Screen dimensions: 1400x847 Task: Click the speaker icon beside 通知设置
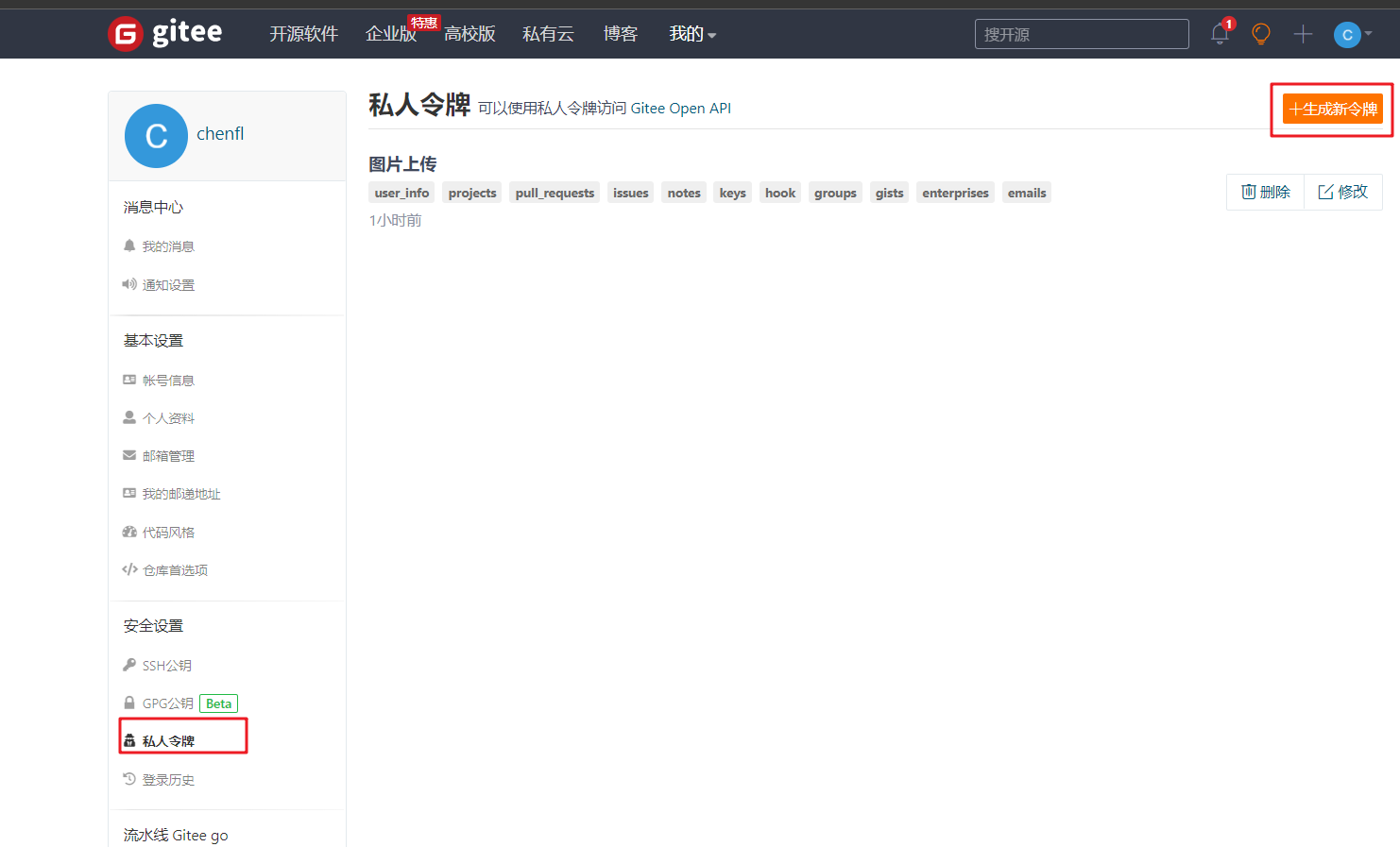click(x=129, y=284)
